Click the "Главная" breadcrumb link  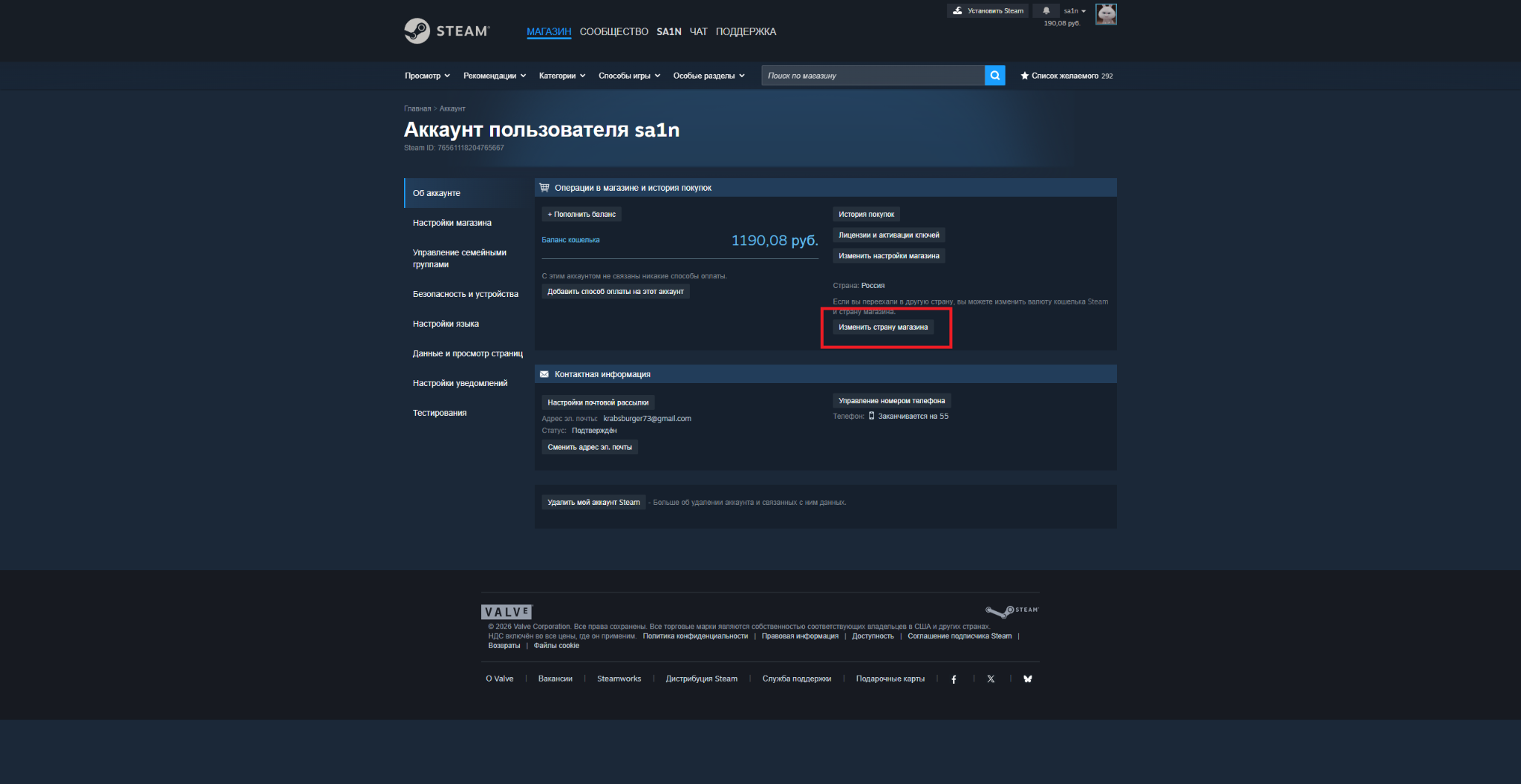click(x=417, y=108)
